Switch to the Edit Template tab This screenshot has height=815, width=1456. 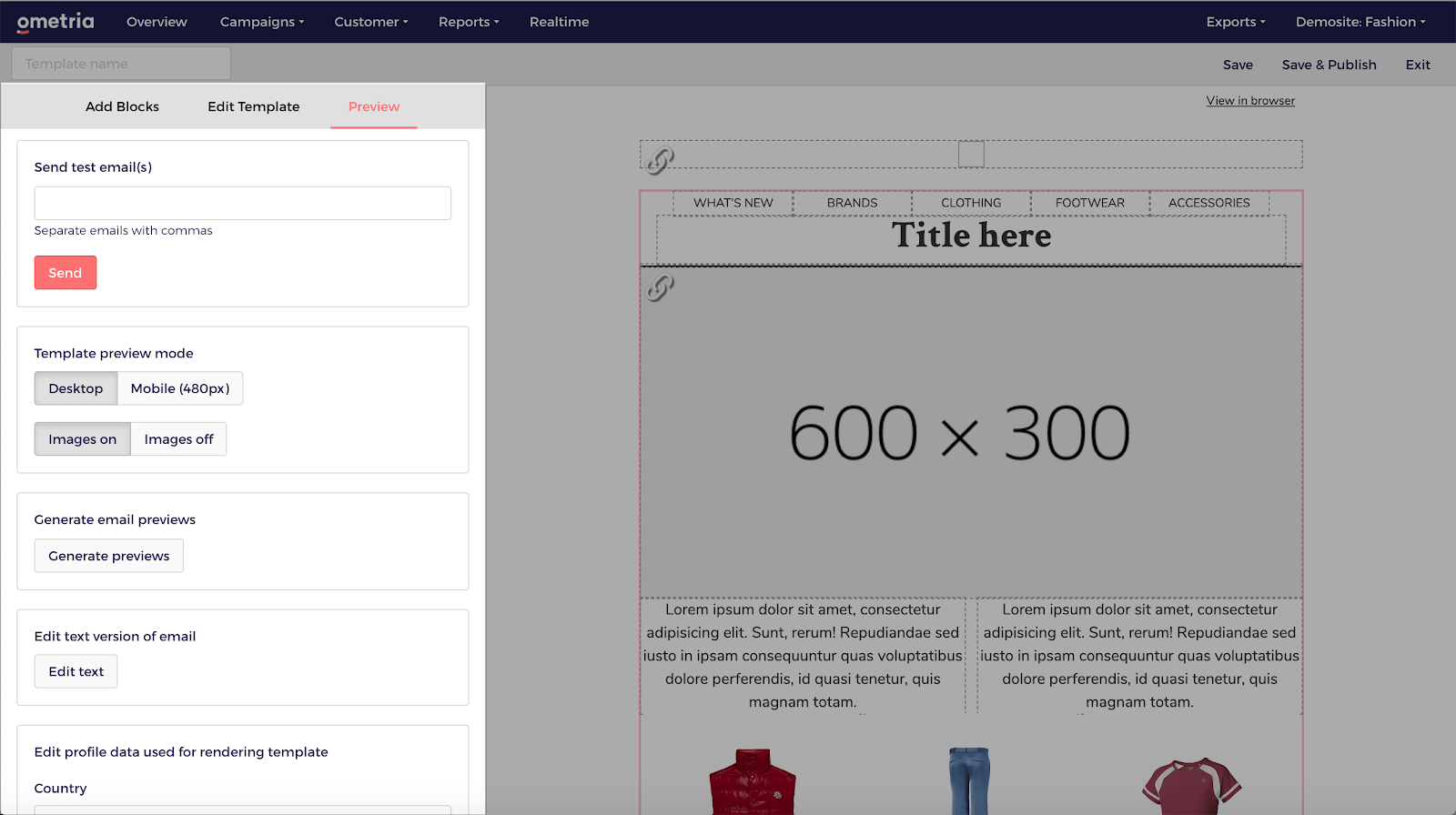pyautogui.click(x=254, y=106)
